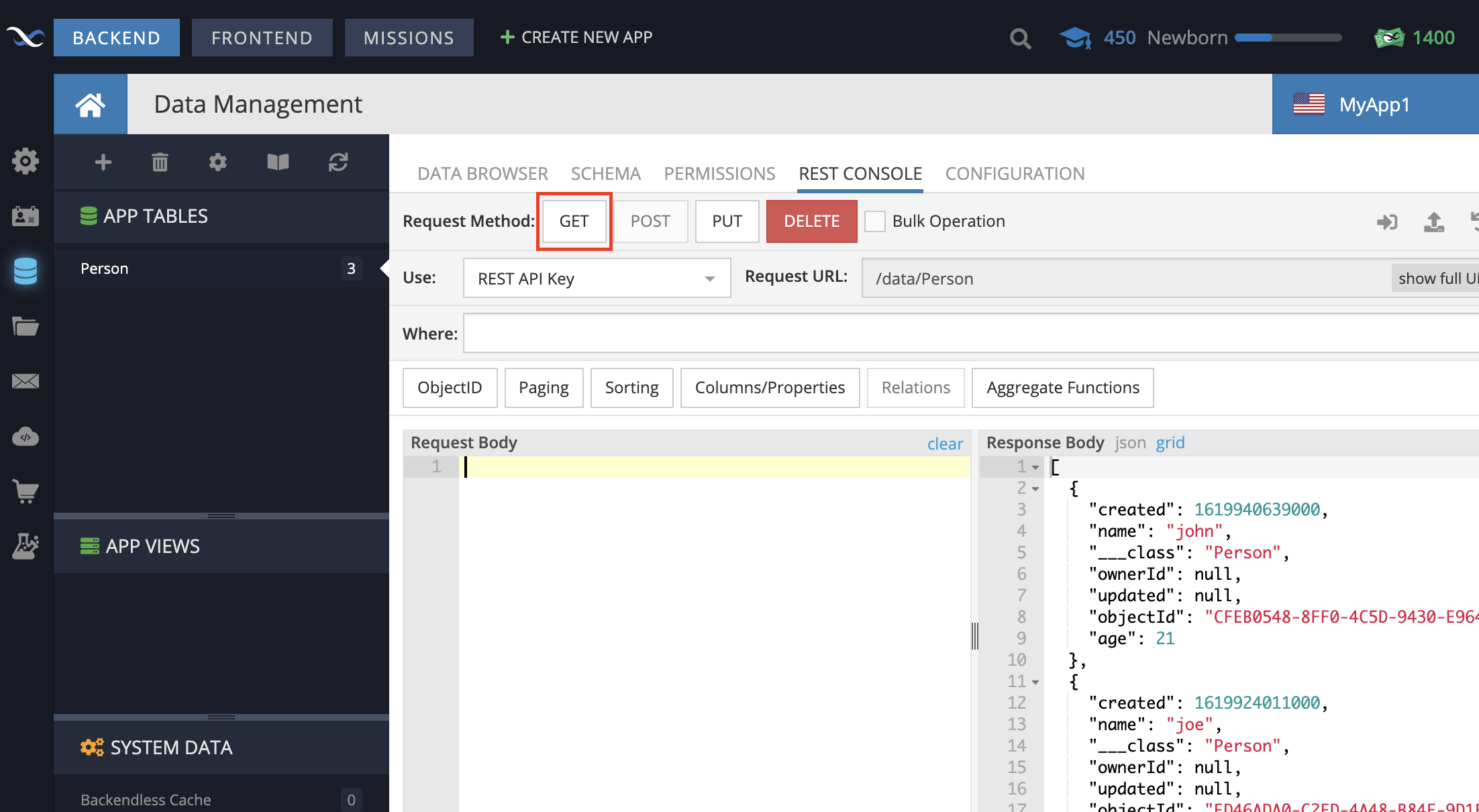The width and height of the screenshot is (1479, 812).
Task: Click the upload icon in REST console
Action: (1434, 221)
